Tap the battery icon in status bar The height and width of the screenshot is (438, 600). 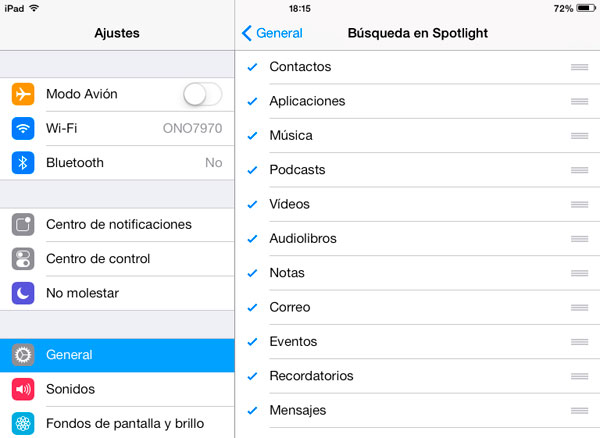coord(586,8)
